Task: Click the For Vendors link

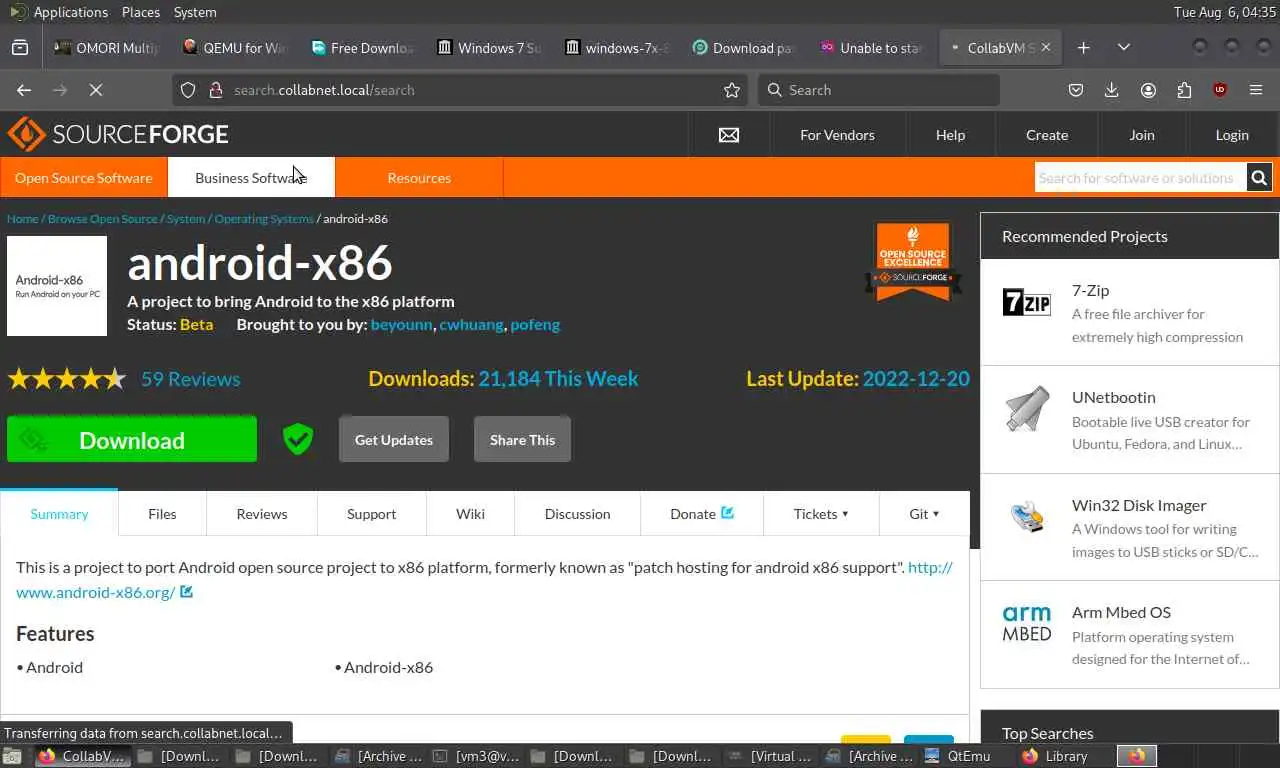Action: 837,135
